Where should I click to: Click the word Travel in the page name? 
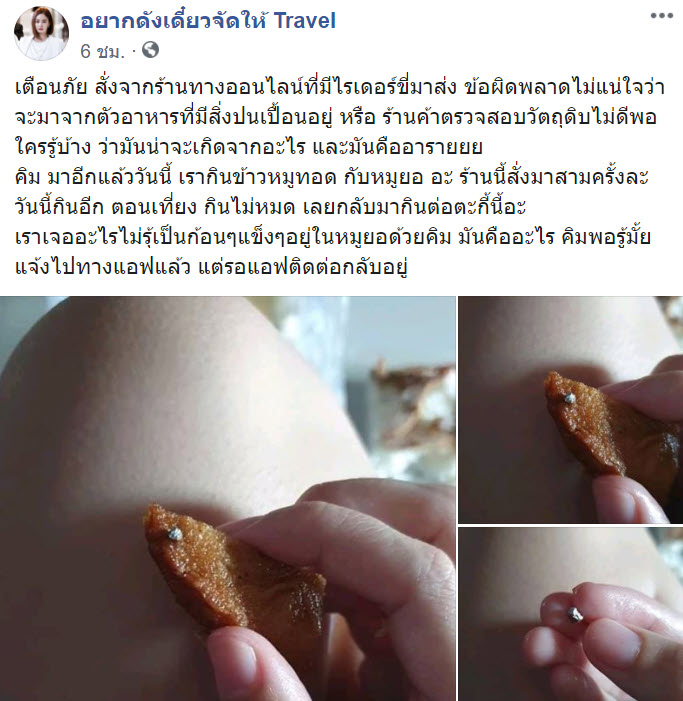304,21
